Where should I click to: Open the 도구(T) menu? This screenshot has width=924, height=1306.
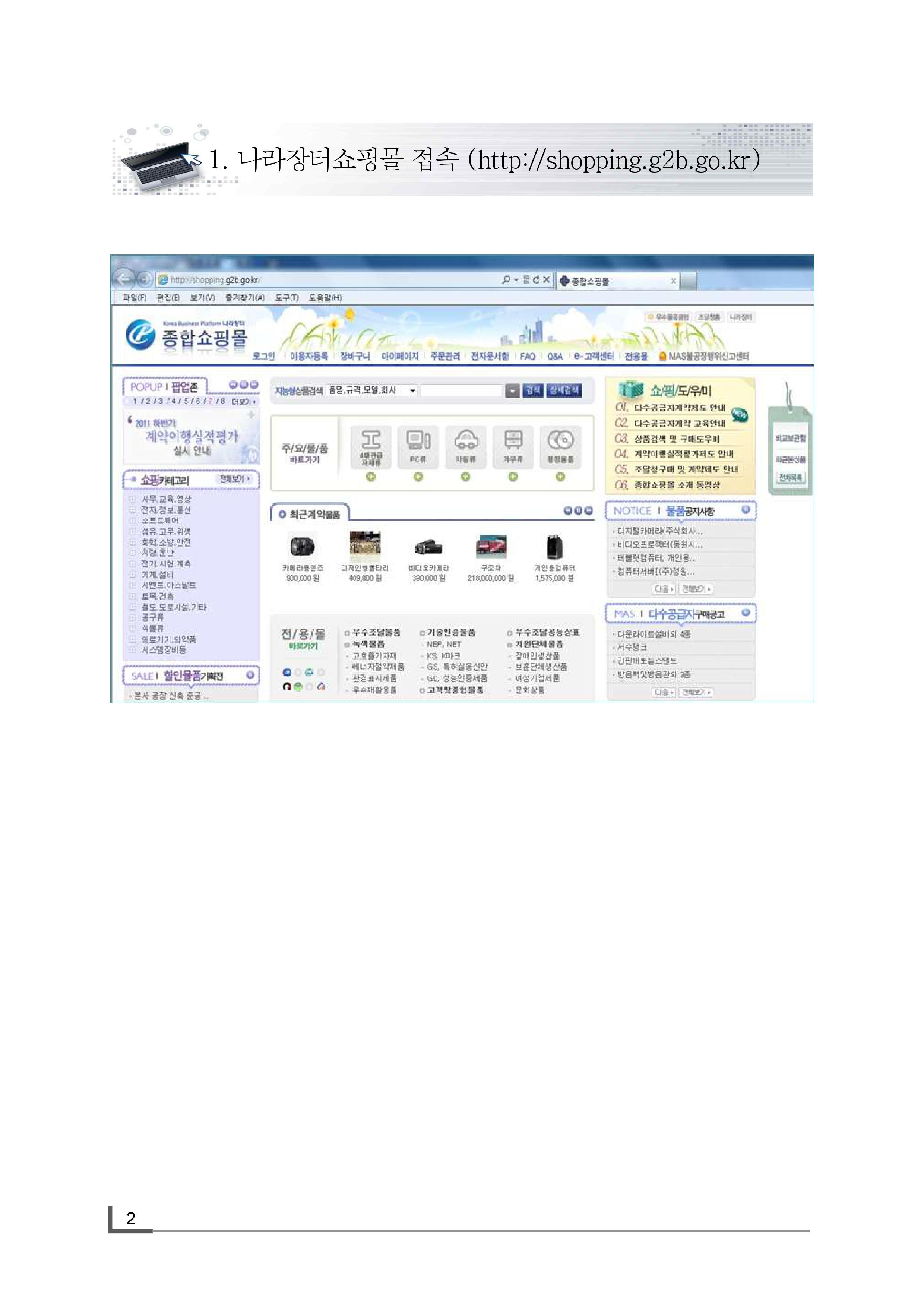pyautogui.click(x=286, y=298)
